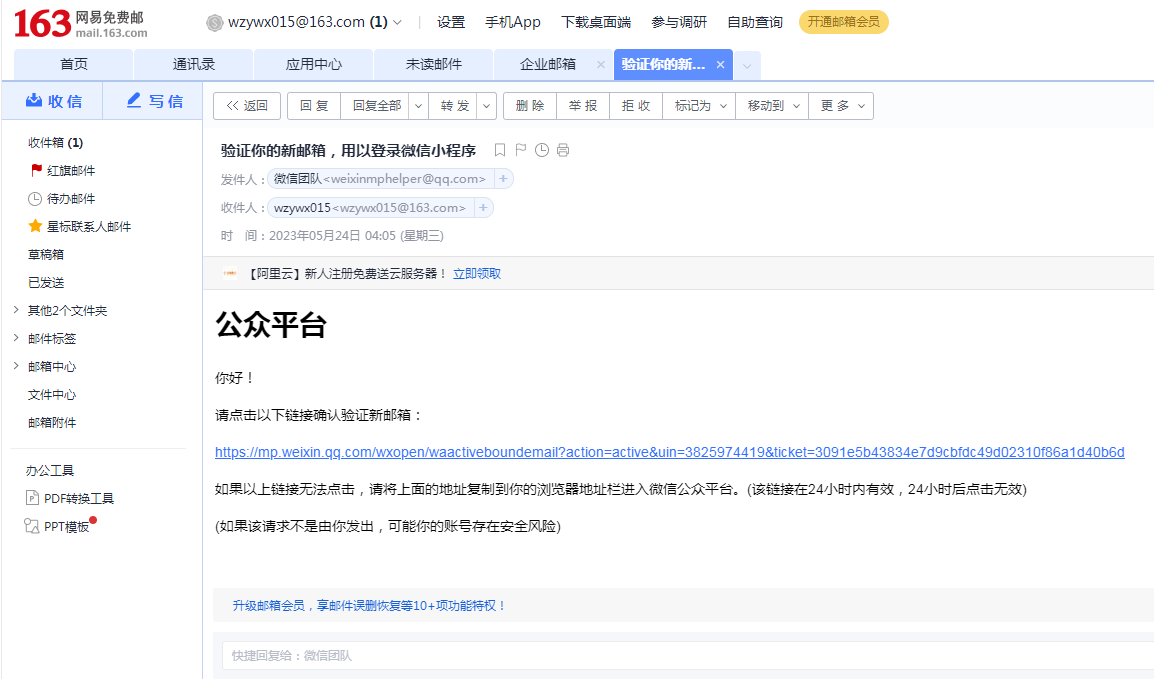Image resolution: width=1154 pixels, height=679 pixels.
Task: Set a reminder using the clock icon
Action: pos(542,150)
